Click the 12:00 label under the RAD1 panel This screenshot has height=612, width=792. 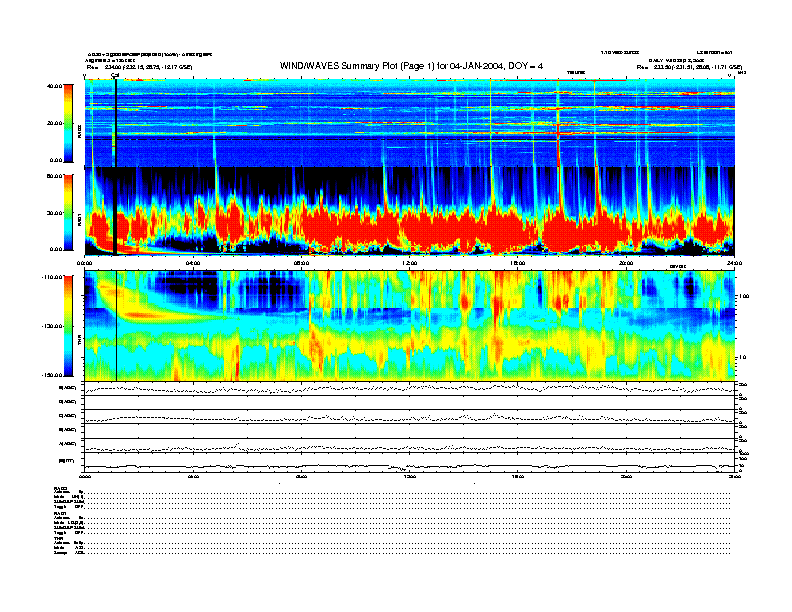click(x=408, y=264)
